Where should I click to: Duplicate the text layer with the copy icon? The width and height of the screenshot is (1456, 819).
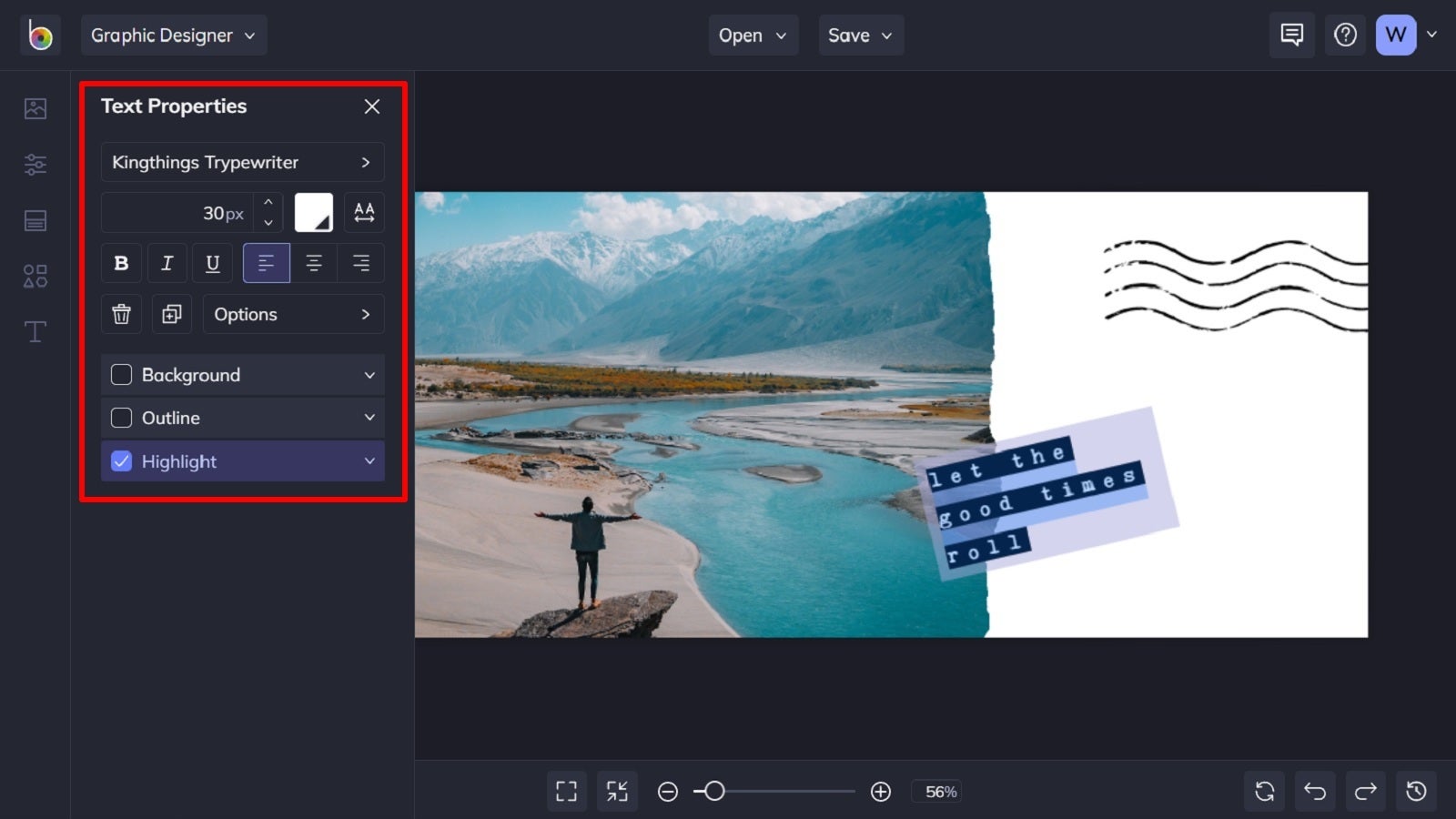click(171, 314)
